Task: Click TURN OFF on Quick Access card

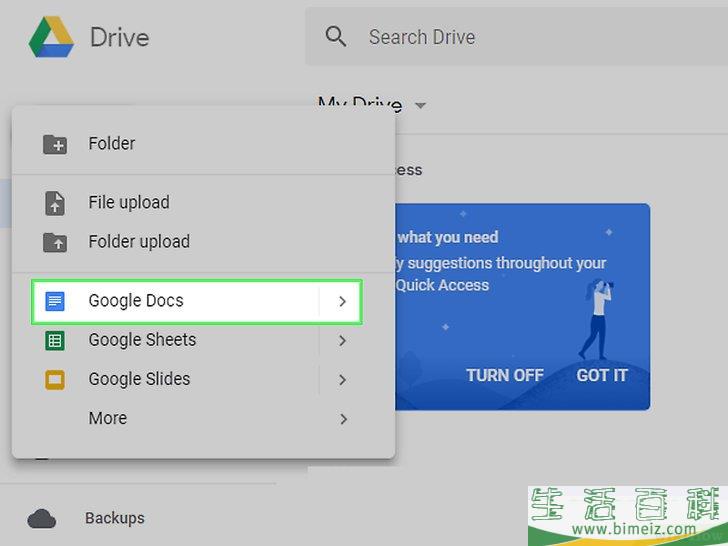Action: tap(505, 375)
